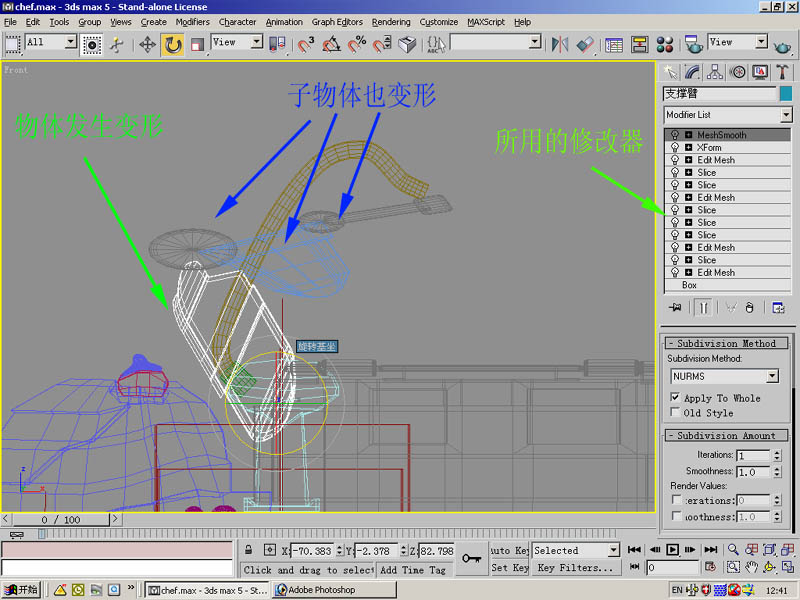Open the Rendering menu
The height and width of the screenshot is (600, 800).
(x=391, y=22)
